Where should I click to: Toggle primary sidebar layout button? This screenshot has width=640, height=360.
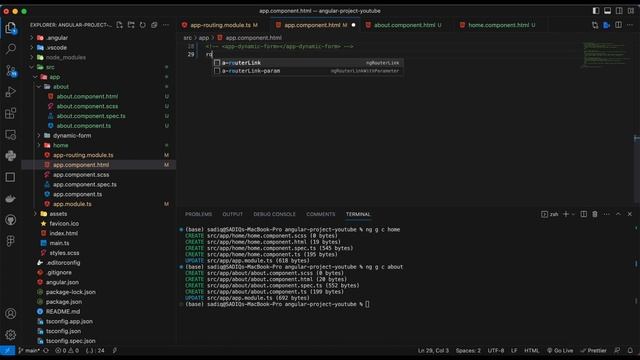596,11
